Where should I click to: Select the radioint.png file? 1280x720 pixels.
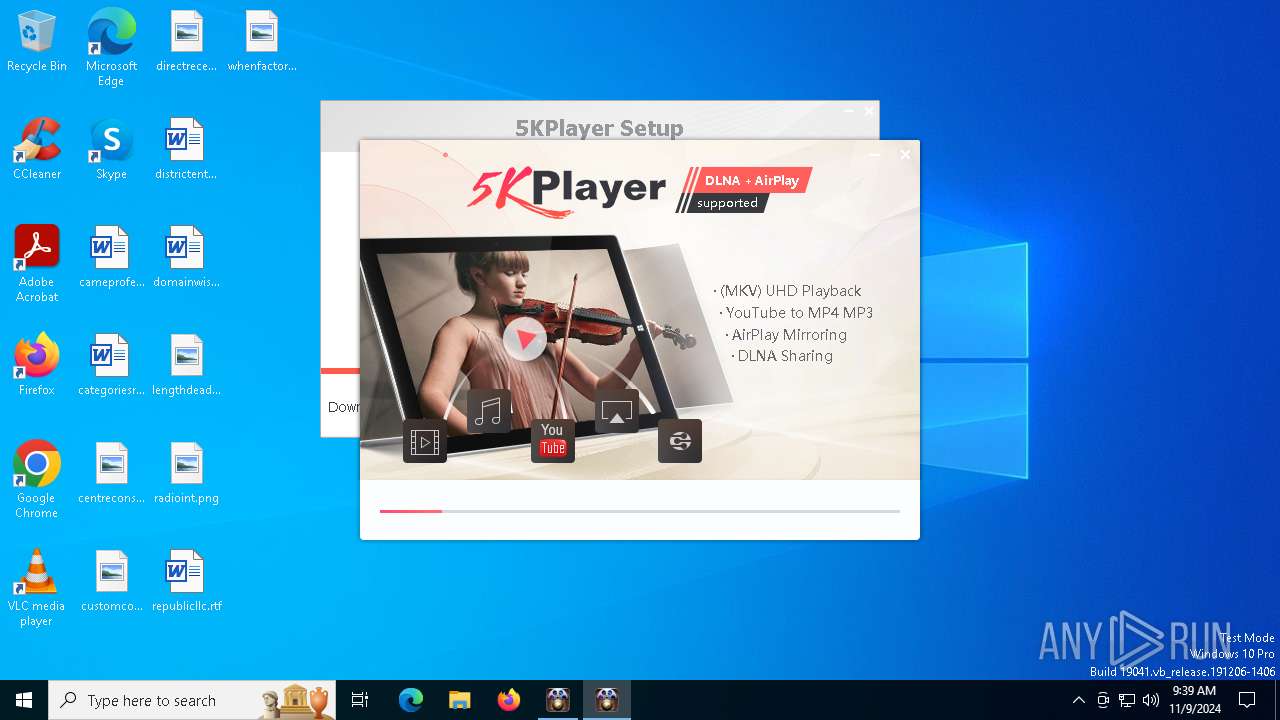tap(186, 473)
